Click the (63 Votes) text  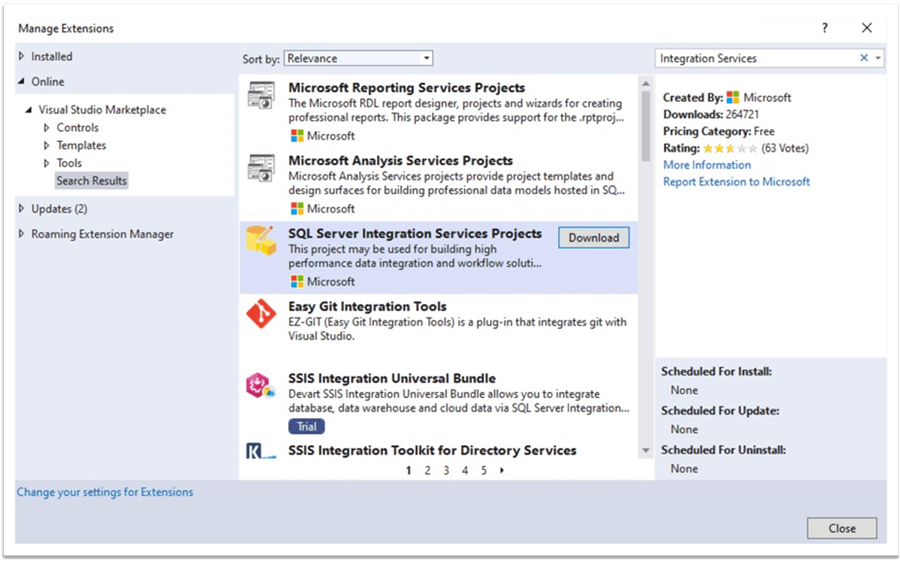(785, 148)
